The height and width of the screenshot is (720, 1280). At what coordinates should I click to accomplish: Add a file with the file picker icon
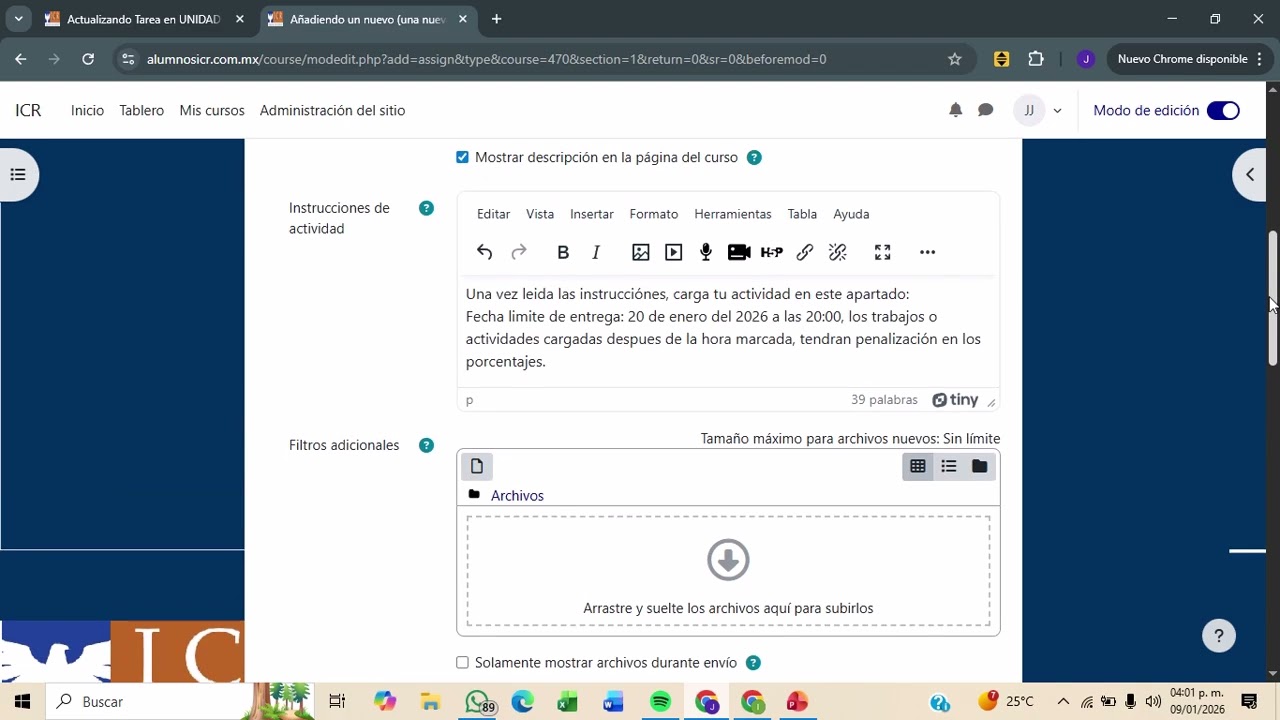(477, 466)
